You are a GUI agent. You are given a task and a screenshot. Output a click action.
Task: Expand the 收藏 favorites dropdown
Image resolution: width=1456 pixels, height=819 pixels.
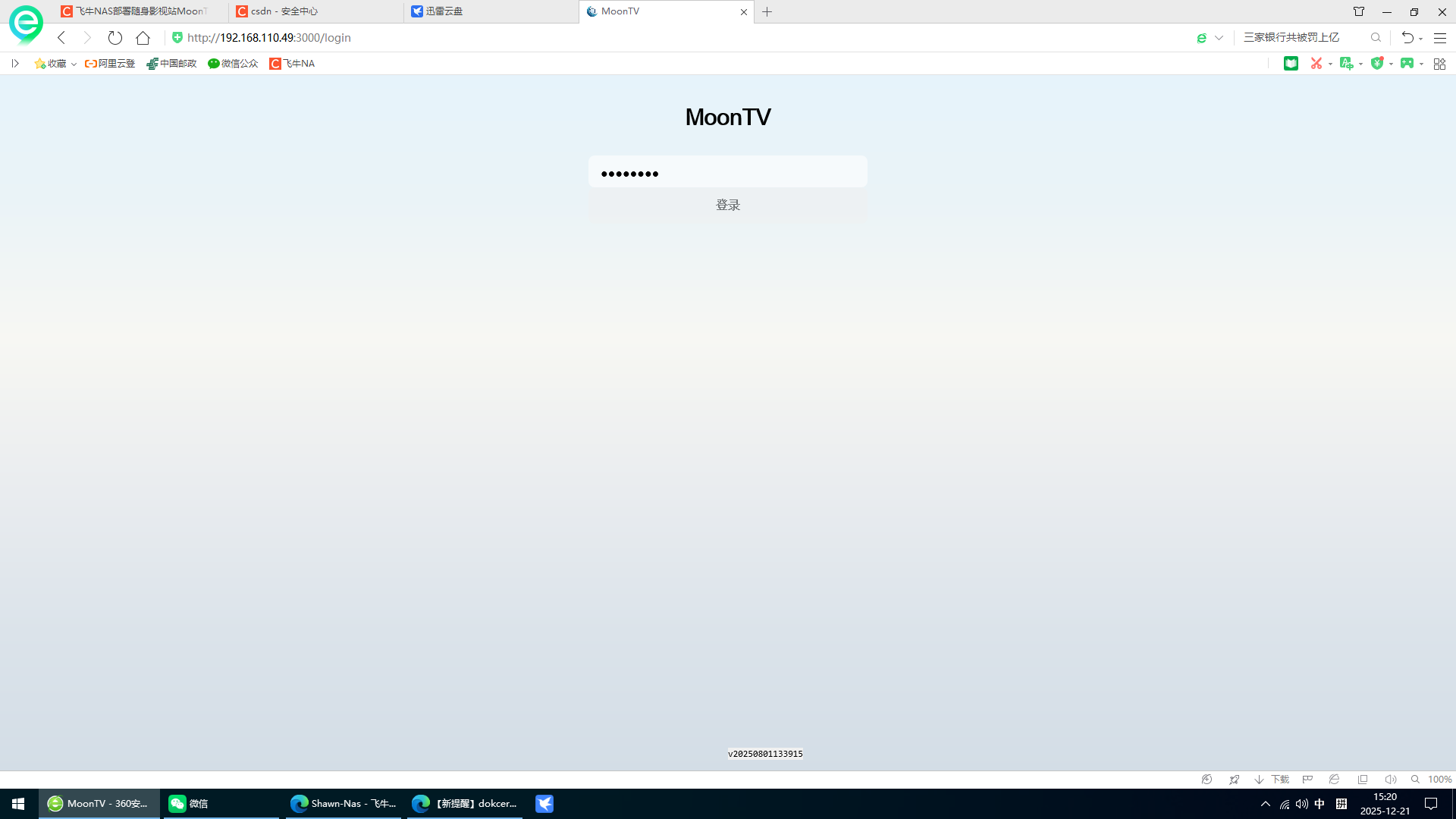click(74, 64)
